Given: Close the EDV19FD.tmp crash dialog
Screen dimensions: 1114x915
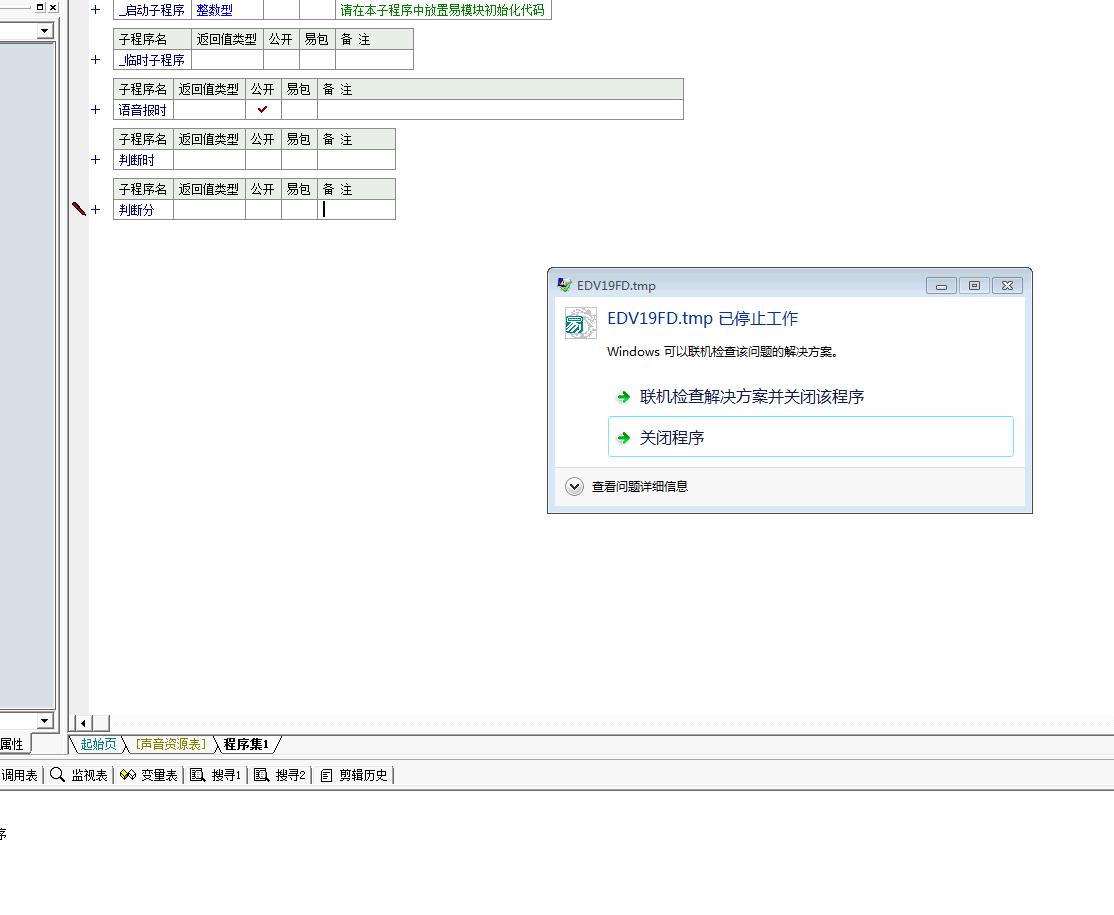Looking at the screenshot, I should pos(1007,286).
